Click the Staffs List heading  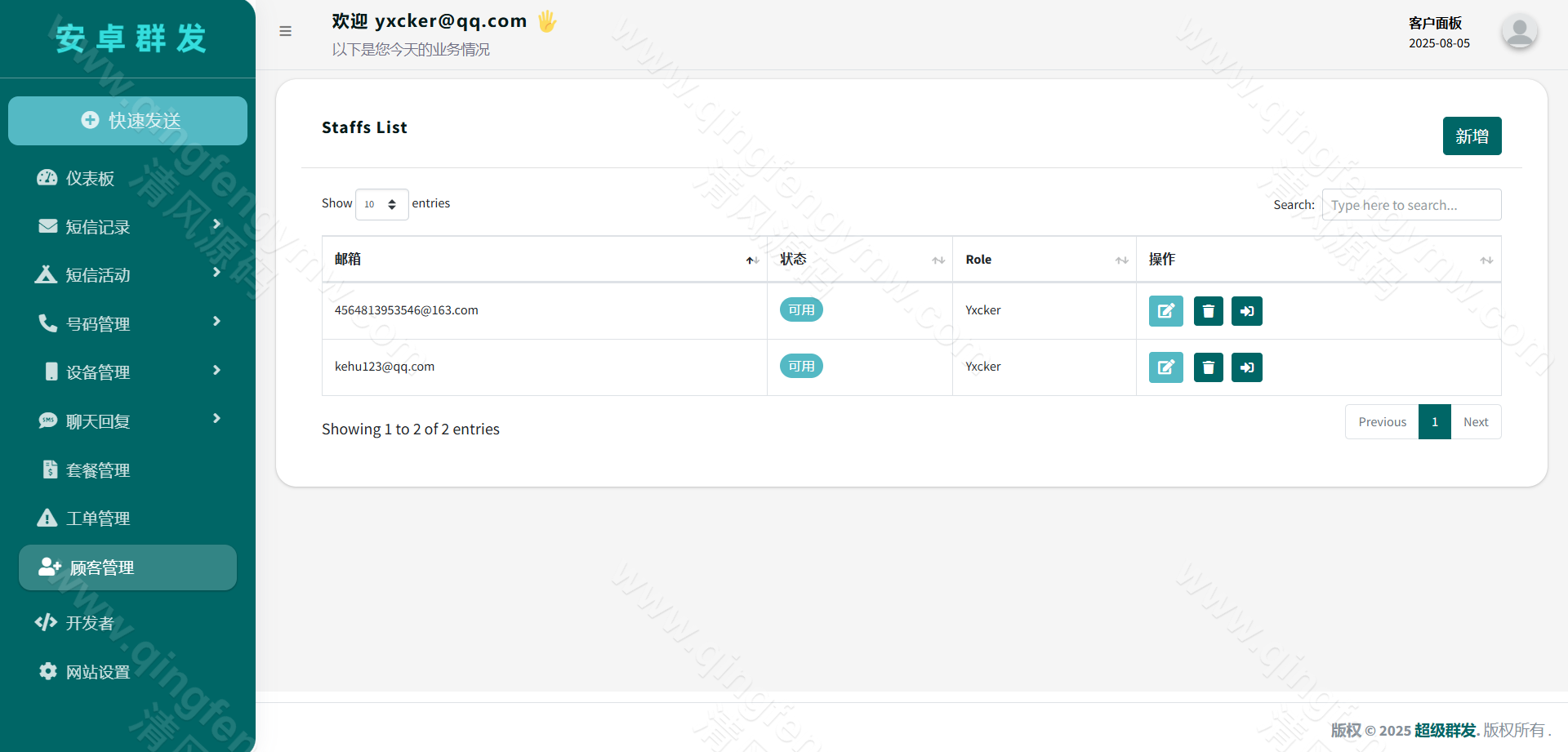pyautogui.click(x=364, y=127)
